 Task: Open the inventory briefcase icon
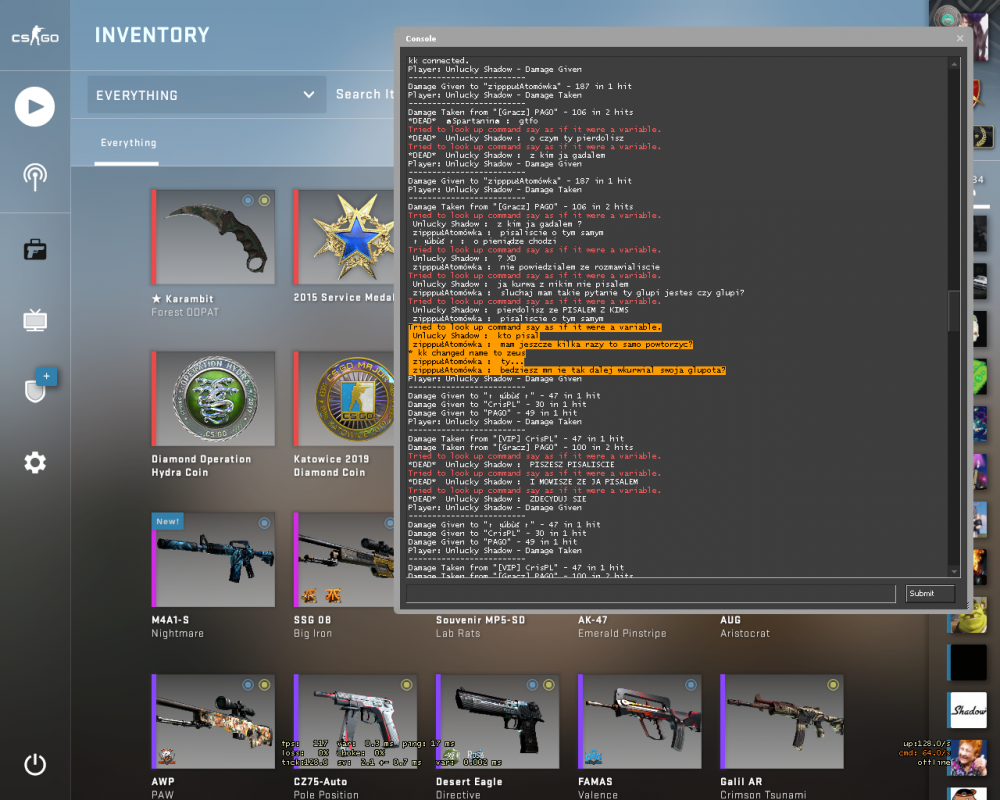click(x=35, y=249)
